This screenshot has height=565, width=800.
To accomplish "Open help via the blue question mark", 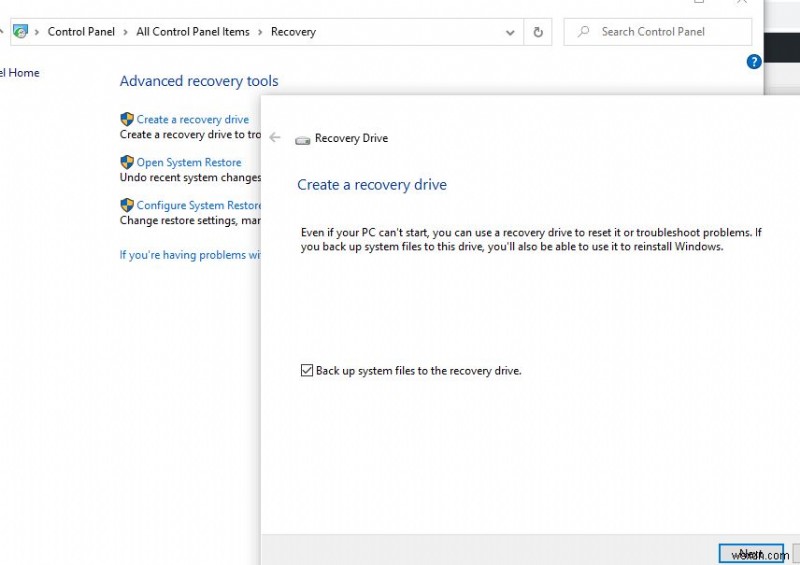I will click(x=754, y=62).
